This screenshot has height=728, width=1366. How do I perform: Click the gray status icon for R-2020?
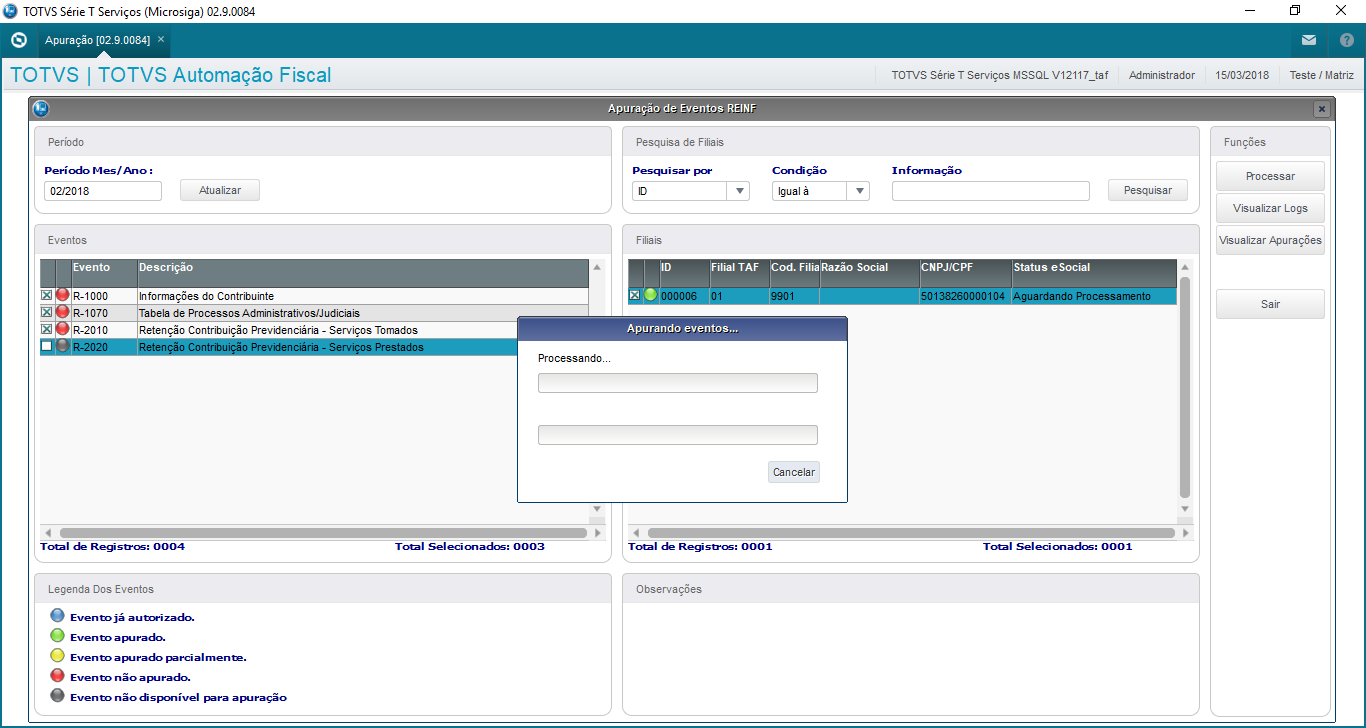pos(63,347)
